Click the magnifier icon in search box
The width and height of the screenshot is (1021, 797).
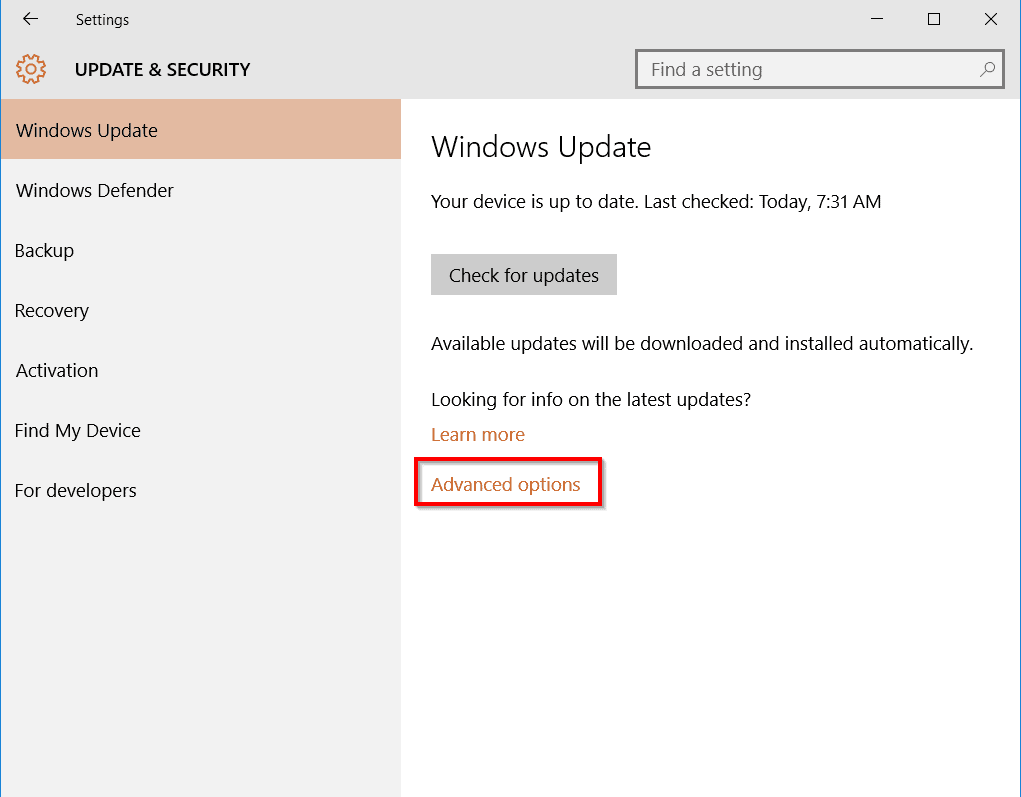coord(987,69)
